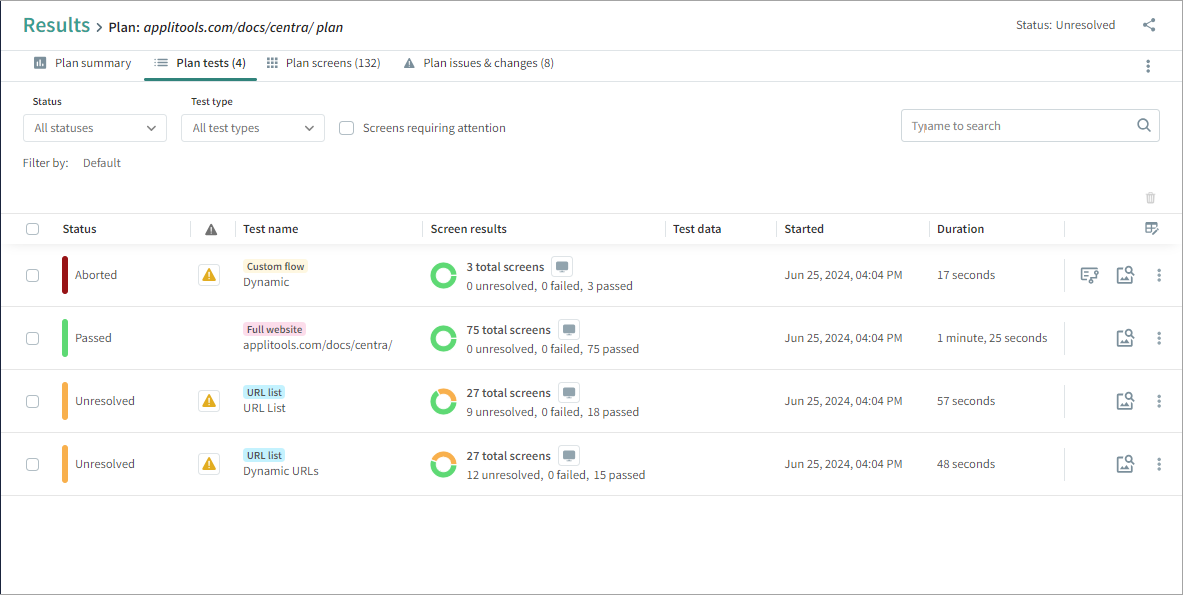Sort by the Started column header

[x=804, y=229]
